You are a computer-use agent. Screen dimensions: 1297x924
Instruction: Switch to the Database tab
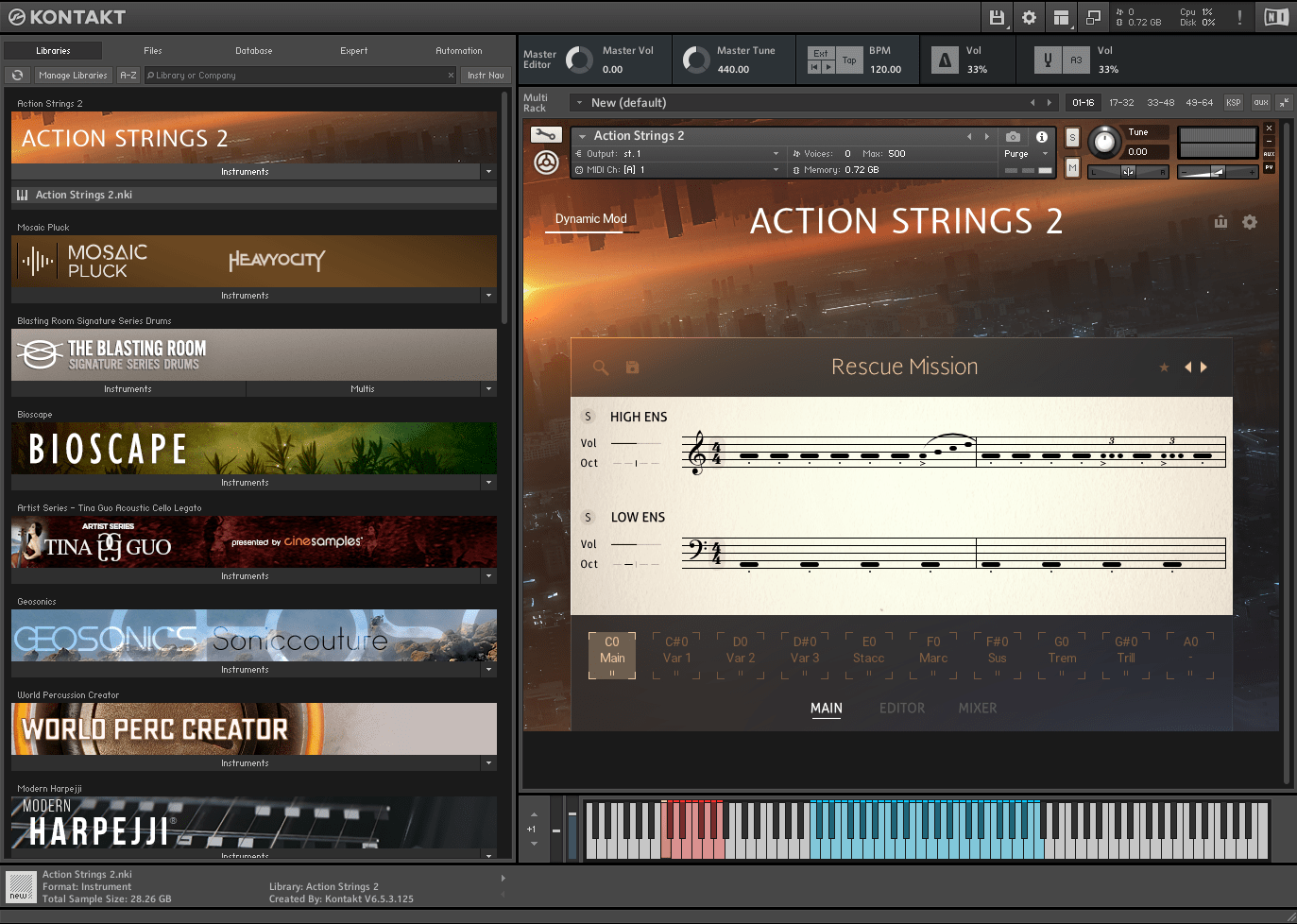[254, 51]
